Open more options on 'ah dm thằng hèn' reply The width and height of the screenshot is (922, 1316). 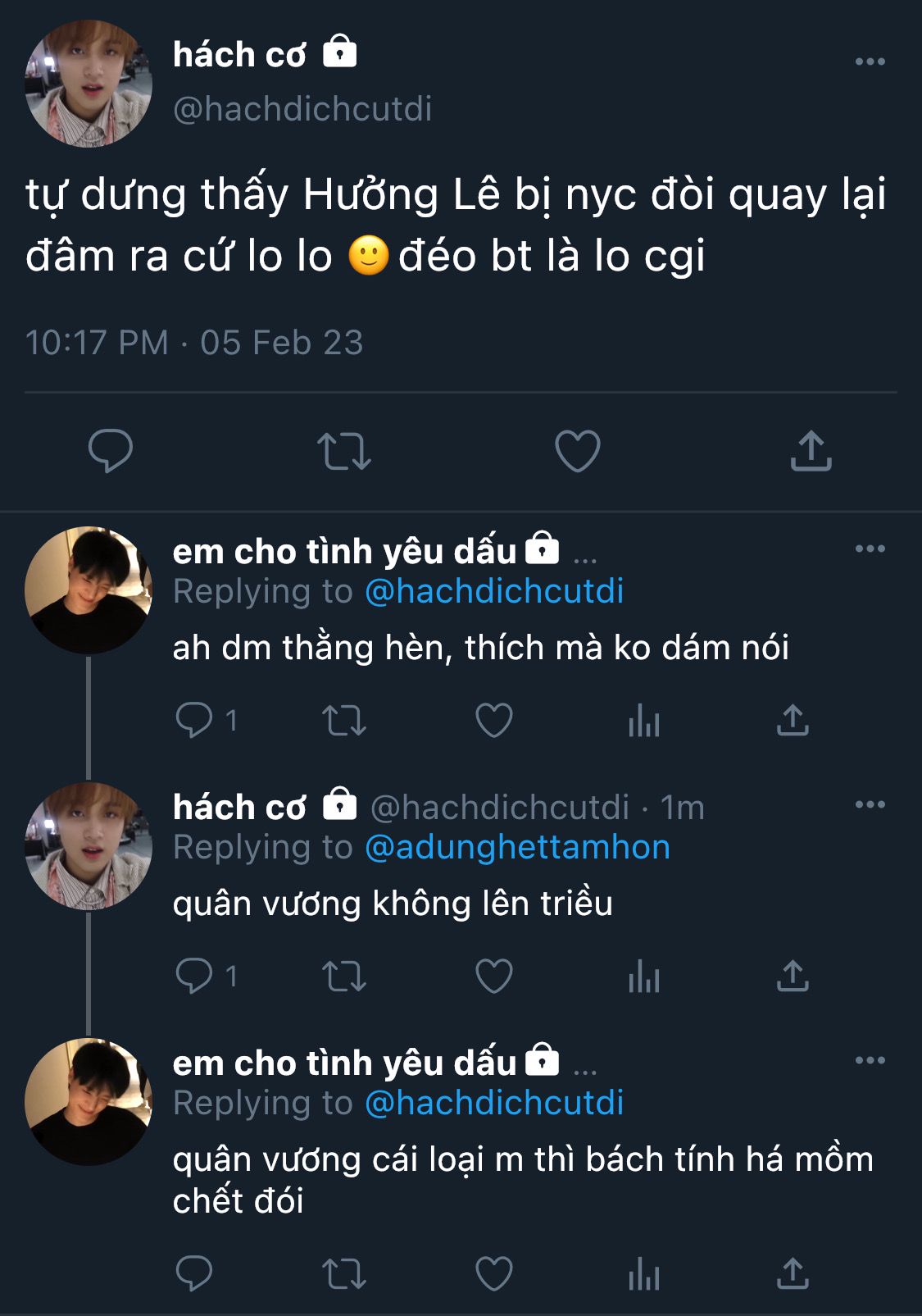coord(870,549)
